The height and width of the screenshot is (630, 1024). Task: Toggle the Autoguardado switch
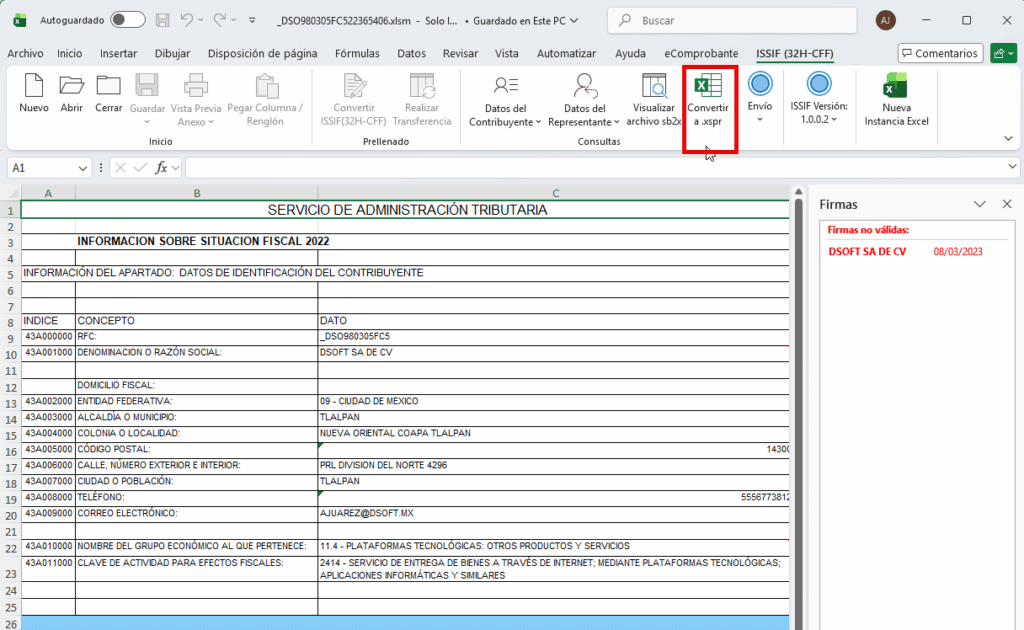point(127,20)
